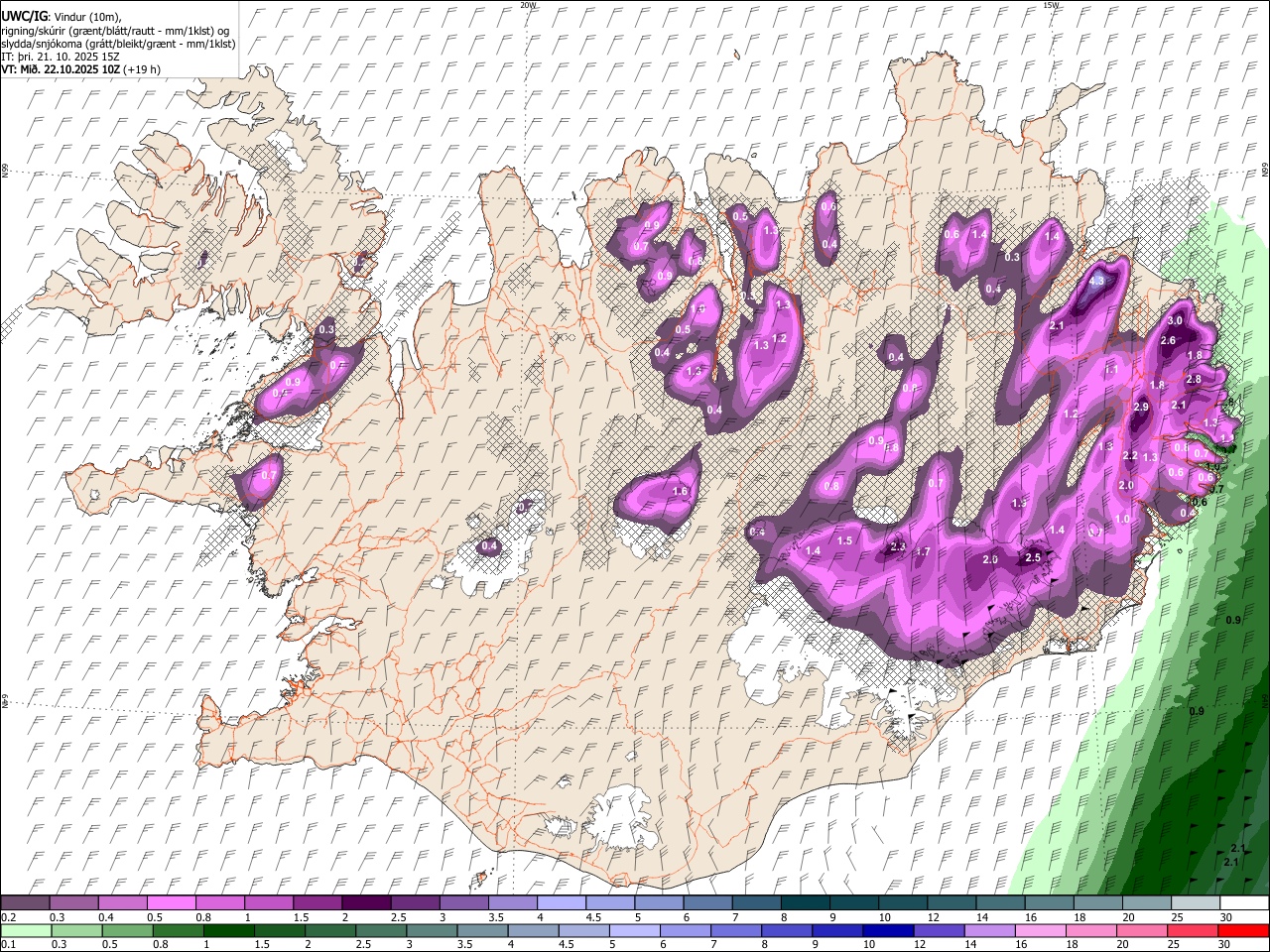
Task: Pick the darkest purple swatch between 2 and 2.5, top row
Action: [x=366, y=902]
